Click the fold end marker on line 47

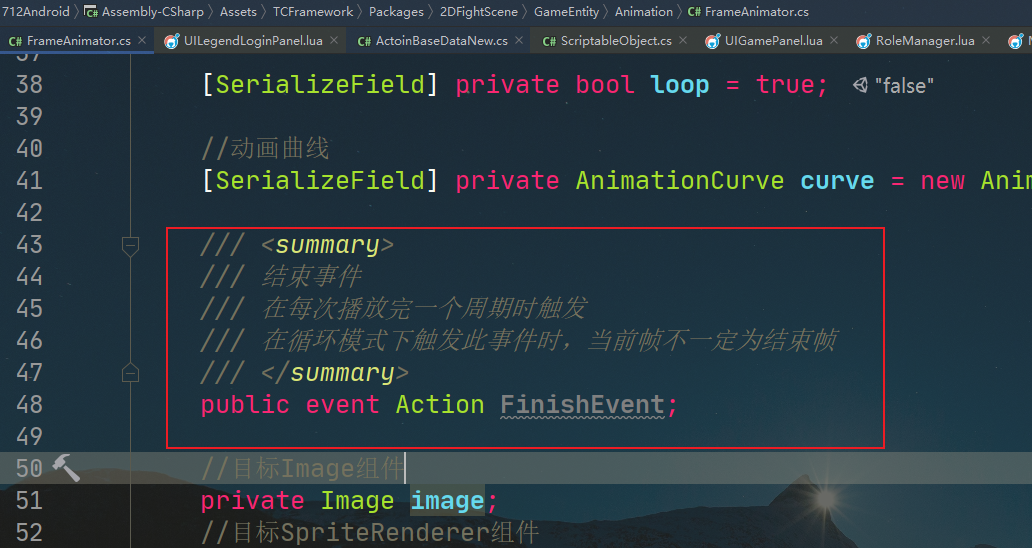tap(130, 373)
